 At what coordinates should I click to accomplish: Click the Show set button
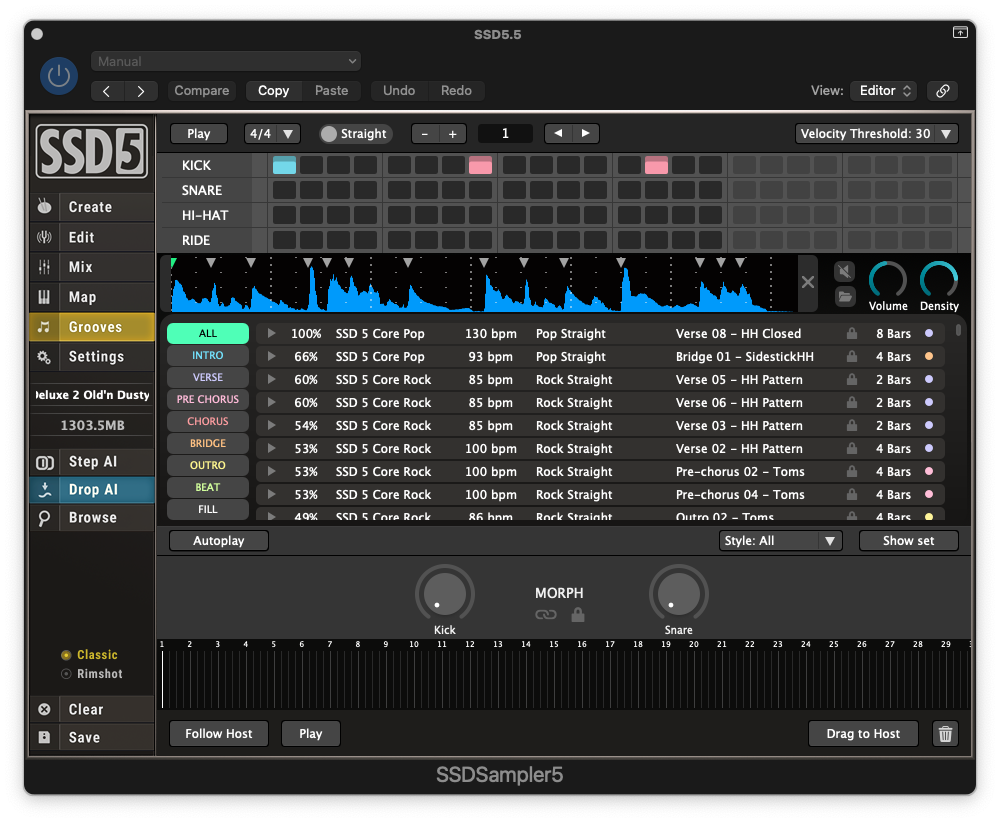[x=908, y=540]
